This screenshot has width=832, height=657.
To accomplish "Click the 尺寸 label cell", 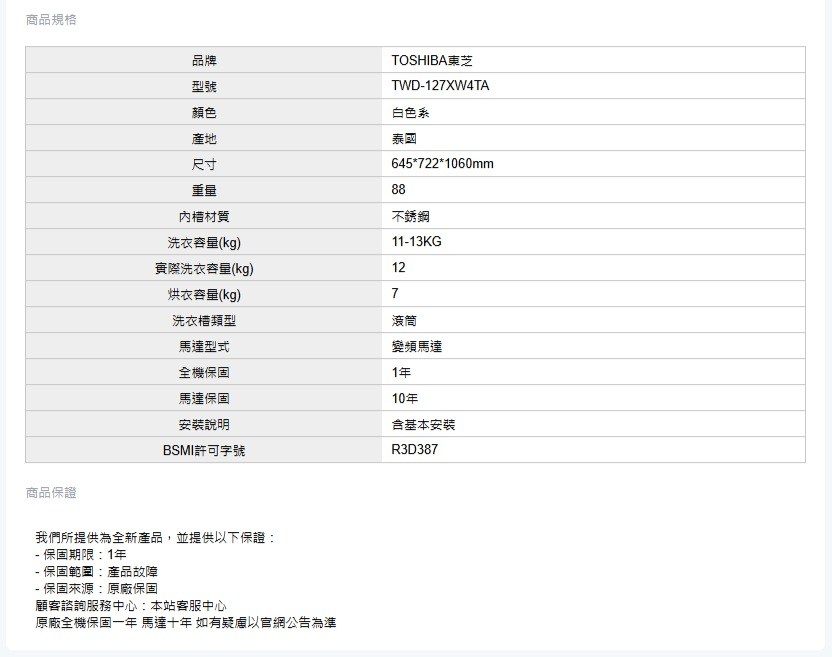I will [204, 164].
